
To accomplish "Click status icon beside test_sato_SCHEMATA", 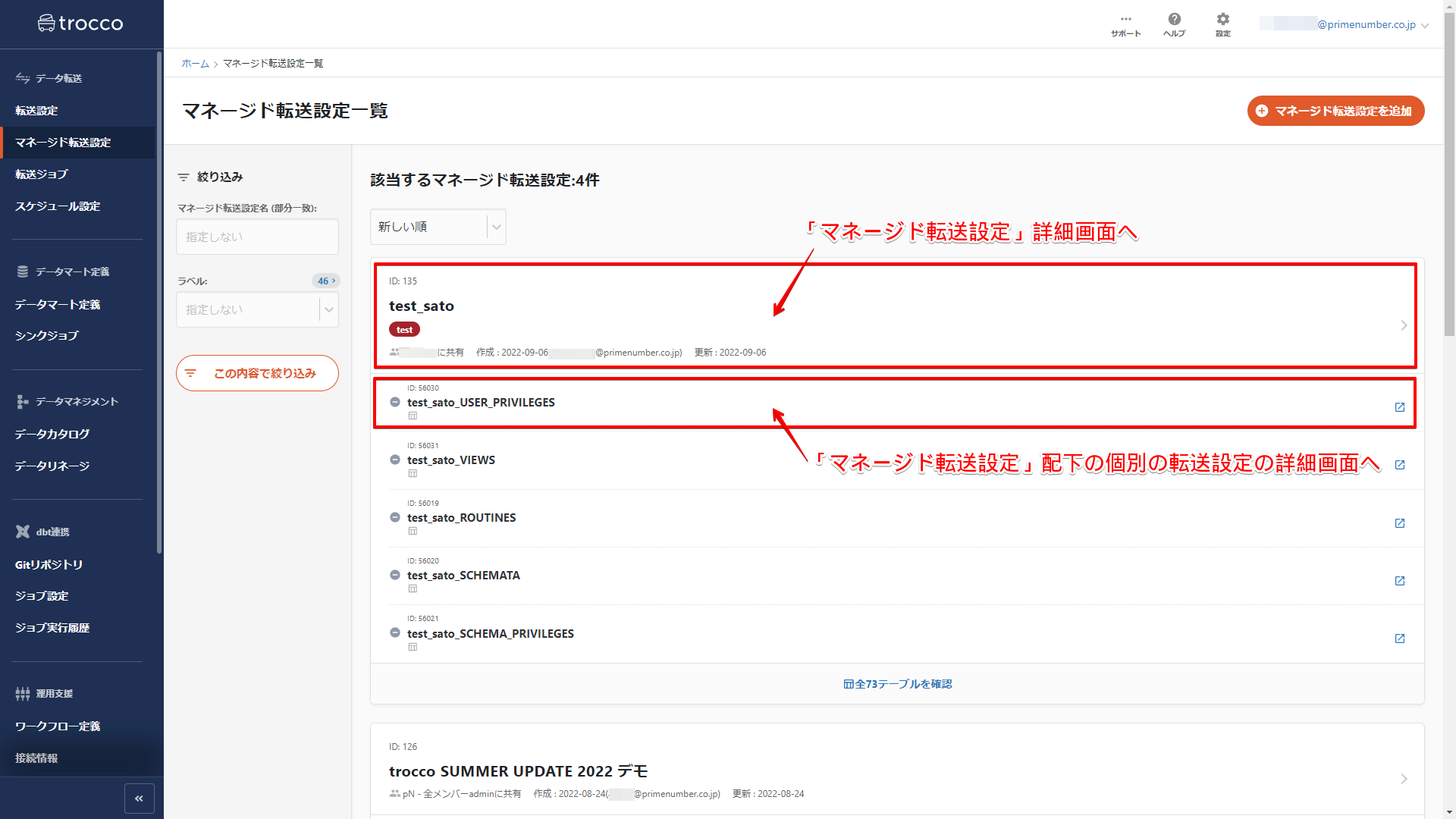I will (x=395, y=575).
